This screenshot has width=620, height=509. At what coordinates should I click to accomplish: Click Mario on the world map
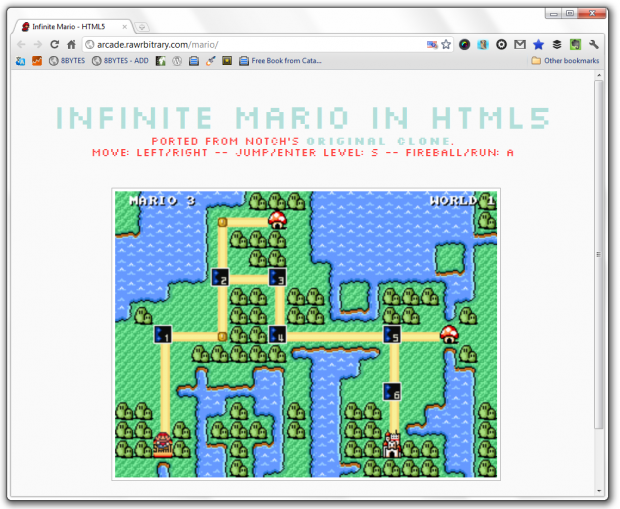[x=163, y=445]
